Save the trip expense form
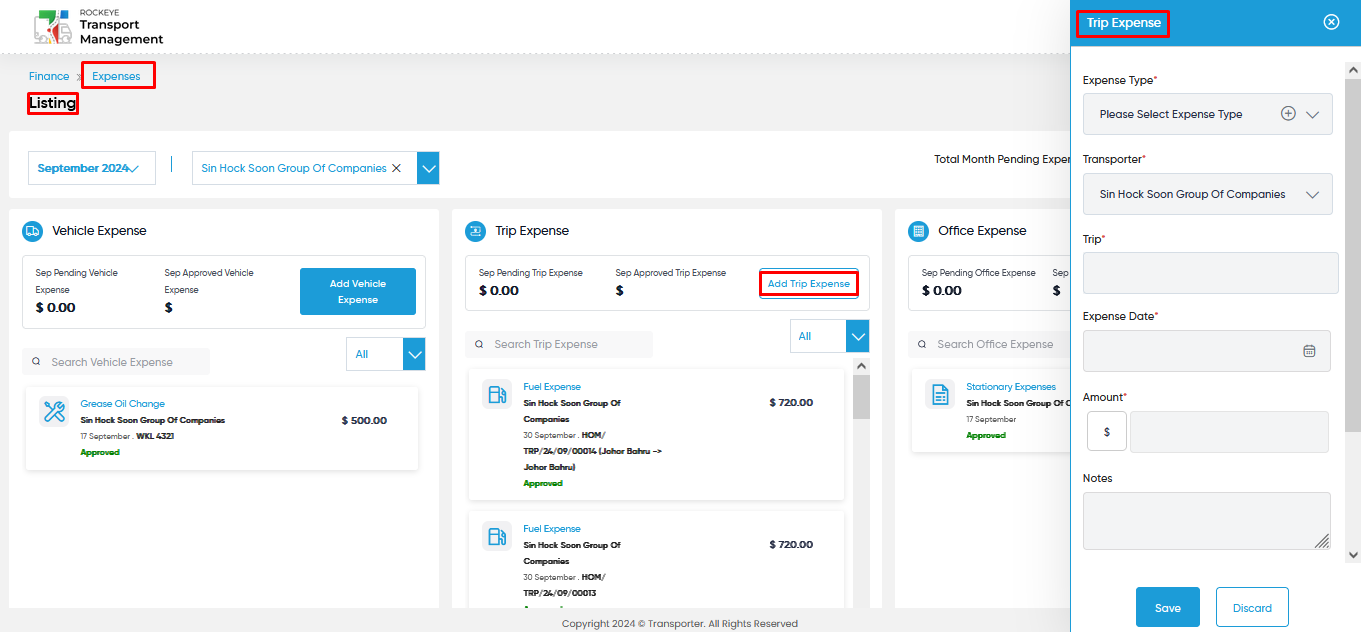Image resolution: width=1361 pixels, height=632 pixels. point(1168,607)
